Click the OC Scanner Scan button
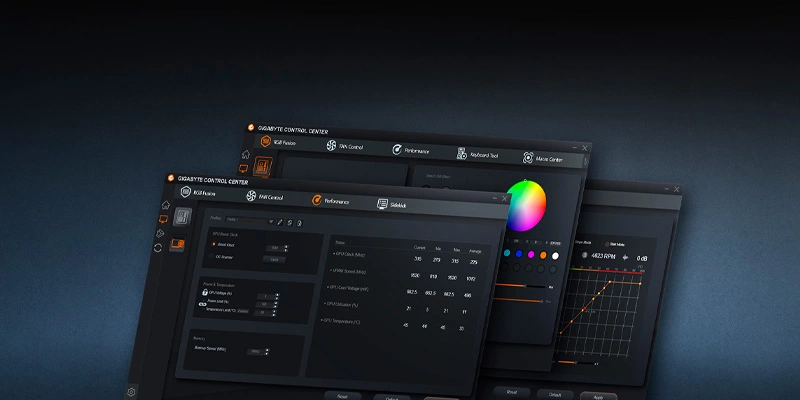This screenshot has height=400, width=800. click(x=274, y=259)
